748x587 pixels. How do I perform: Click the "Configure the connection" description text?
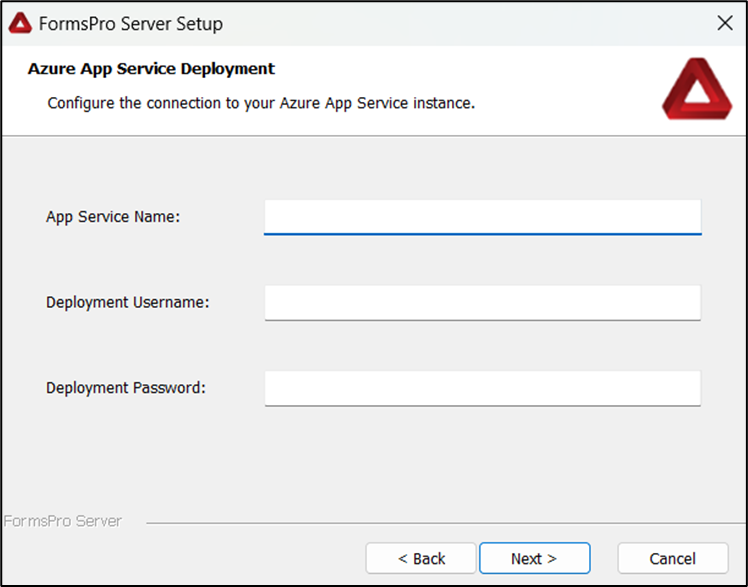(261, 103)
